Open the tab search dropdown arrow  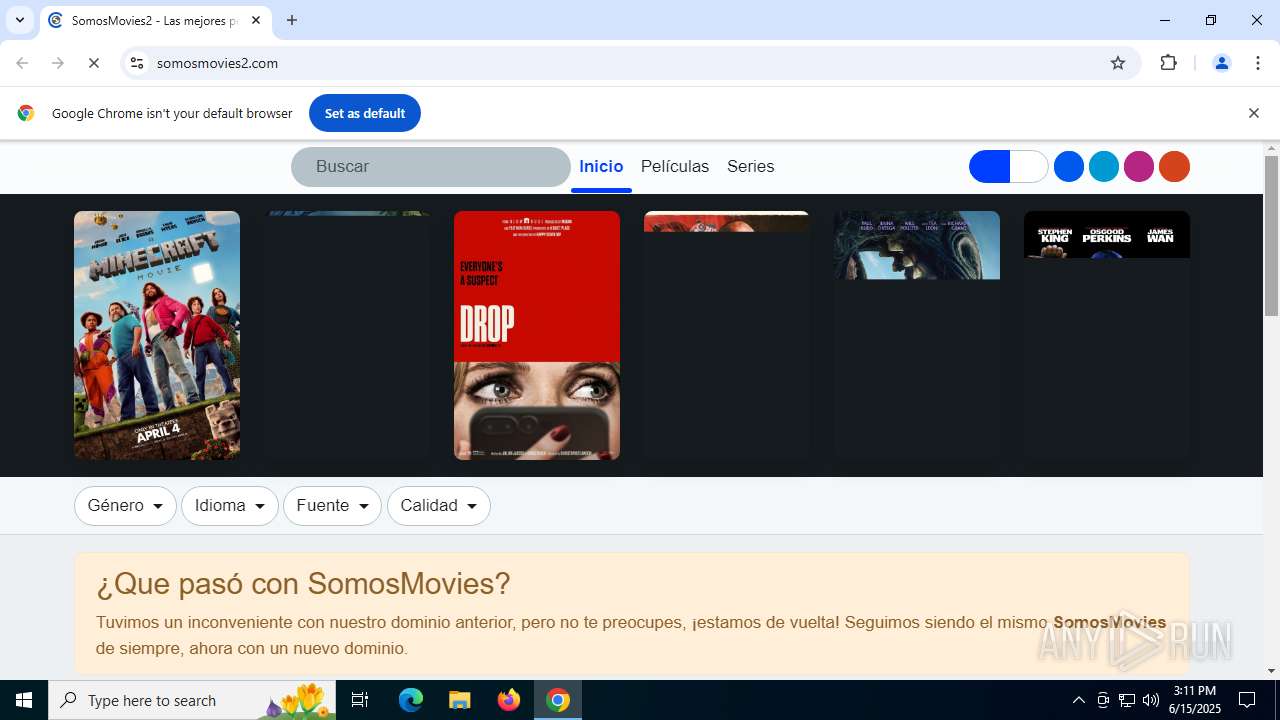(x=19, y=20)
